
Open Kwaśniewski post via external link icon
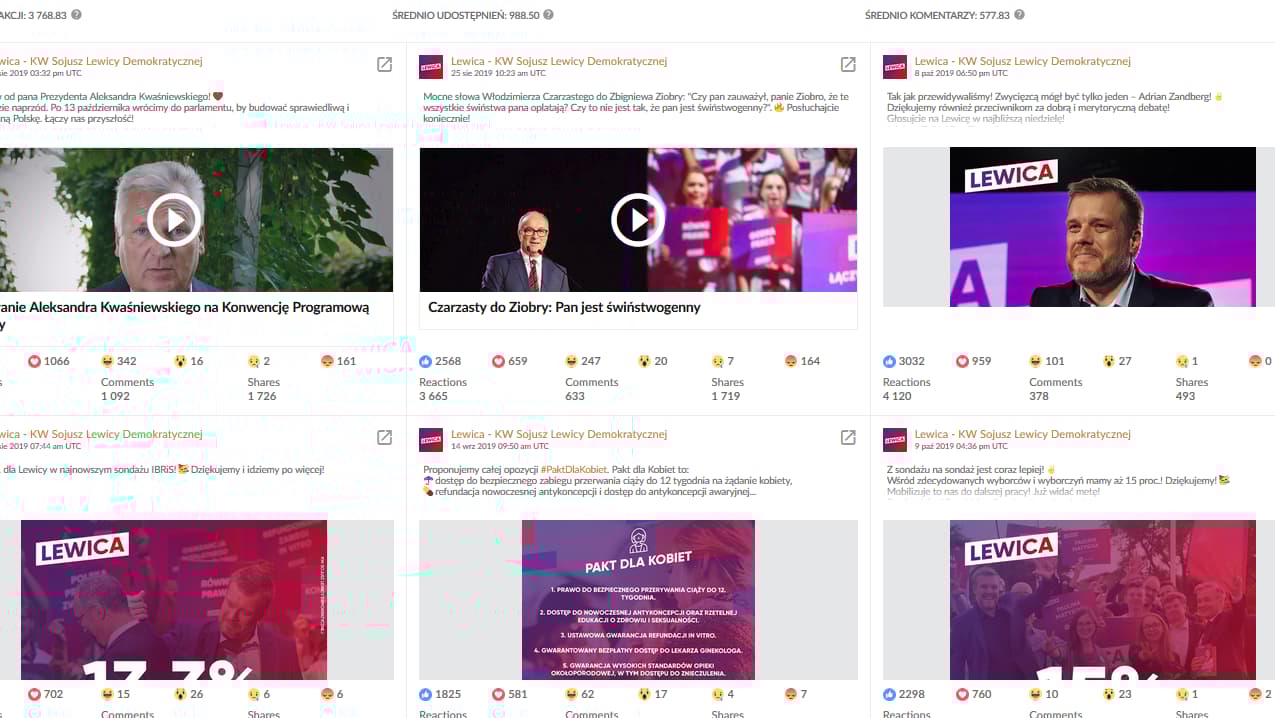pyautogui.click(x=384, y=65)
